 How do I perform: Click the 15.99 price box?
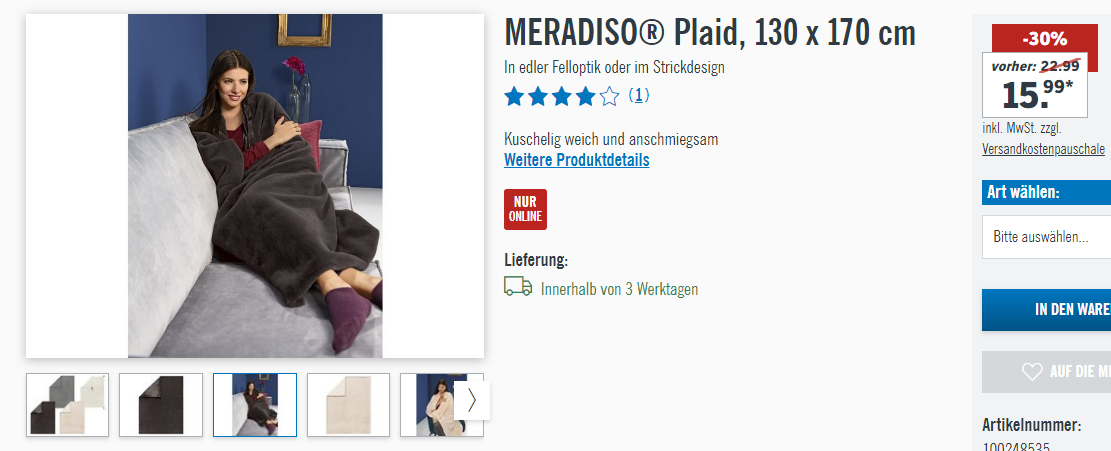pos(1034,85)
